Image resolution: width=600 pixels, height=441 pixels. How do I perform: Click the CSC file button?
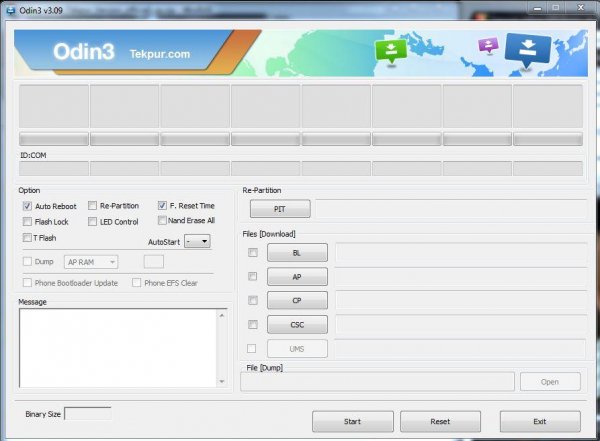point(297,325)
